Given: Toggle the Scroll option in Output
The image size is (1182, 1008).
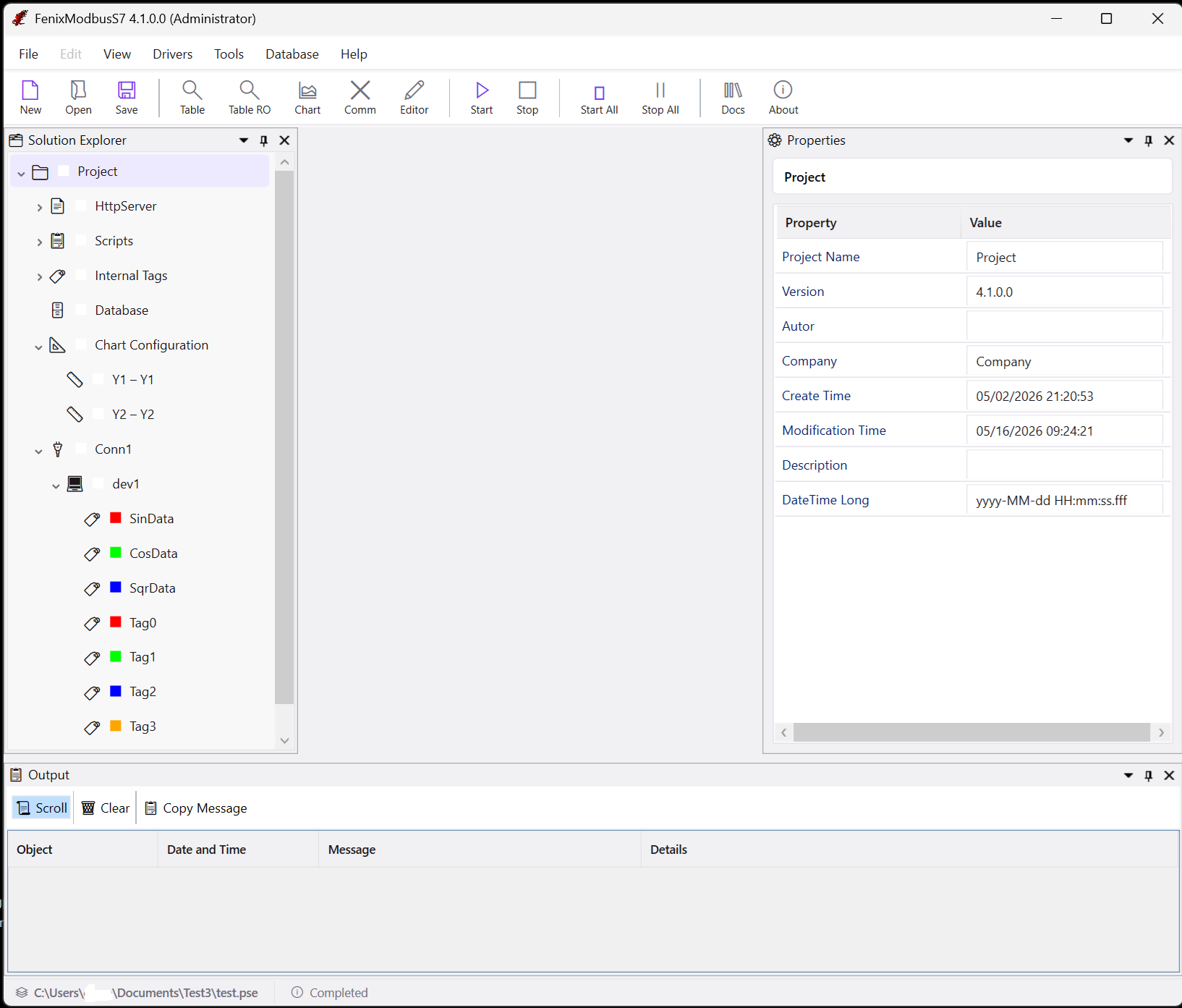Looking at the screenshot, I should pos(42,808).
